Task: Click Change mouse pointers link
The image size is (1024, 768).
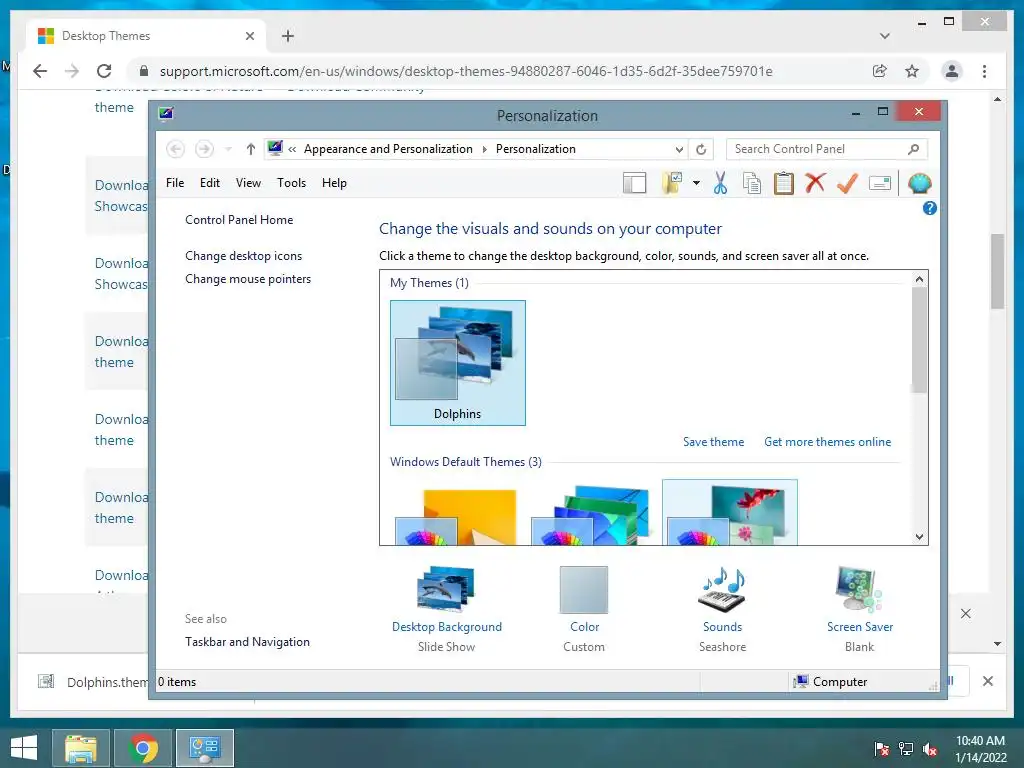Action: click(248, 279)
